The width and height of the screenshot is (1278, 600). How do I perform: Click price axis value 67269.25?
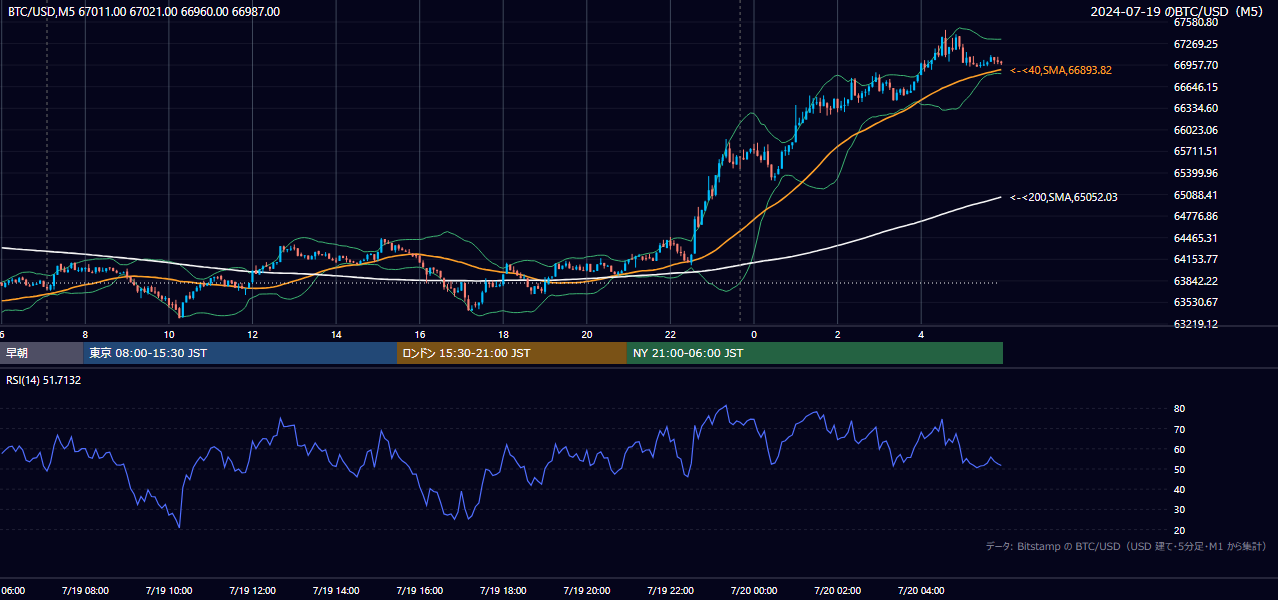(x=1196, y=44)
